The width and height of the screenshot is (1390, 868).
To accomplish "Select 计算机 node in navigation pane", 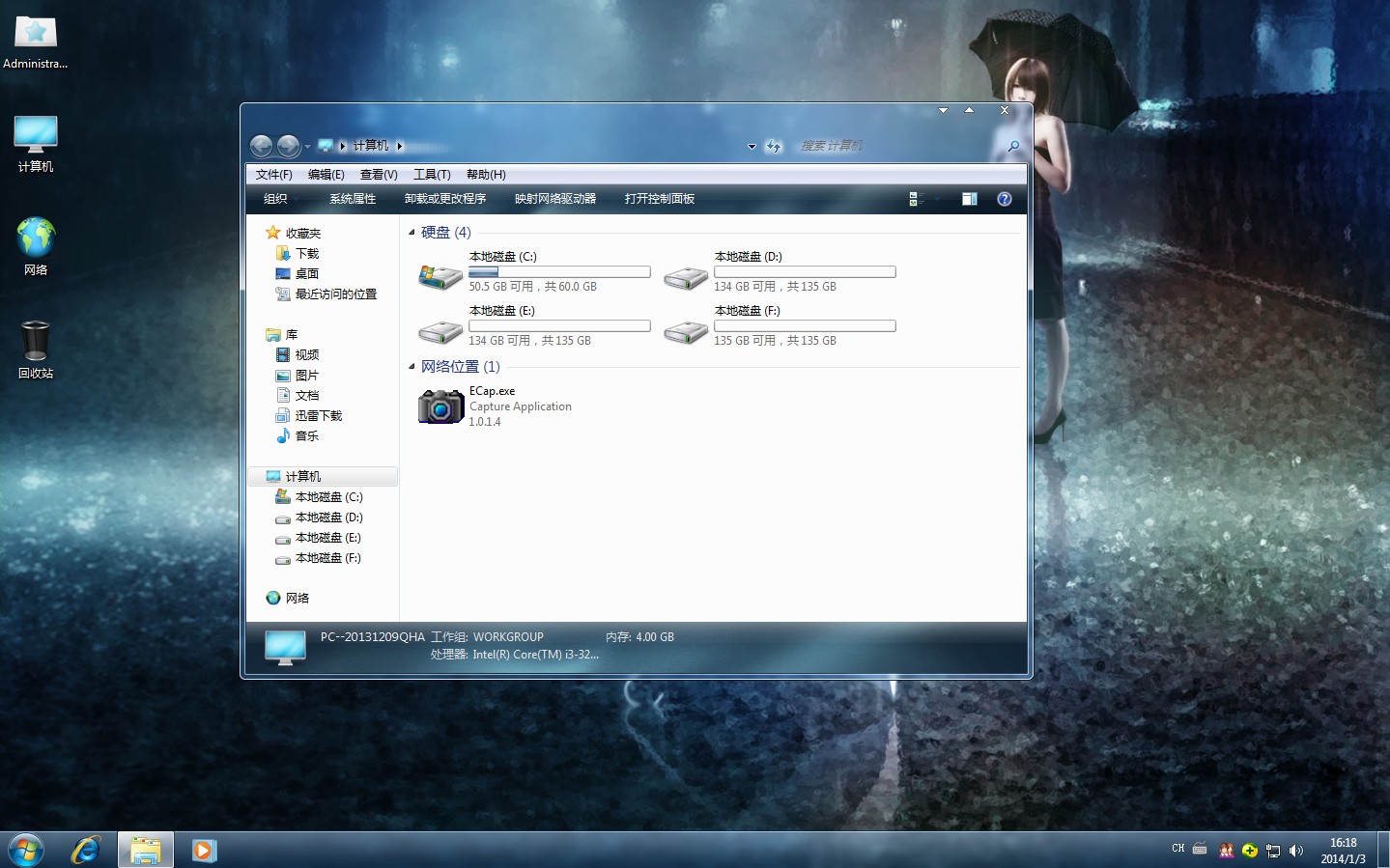I will click(323, 476).
